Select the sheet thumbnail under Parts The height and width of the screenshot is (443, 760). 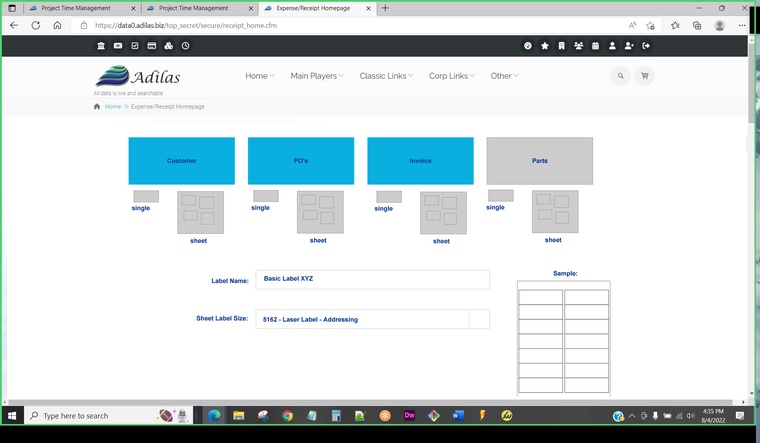coord(554,212)
